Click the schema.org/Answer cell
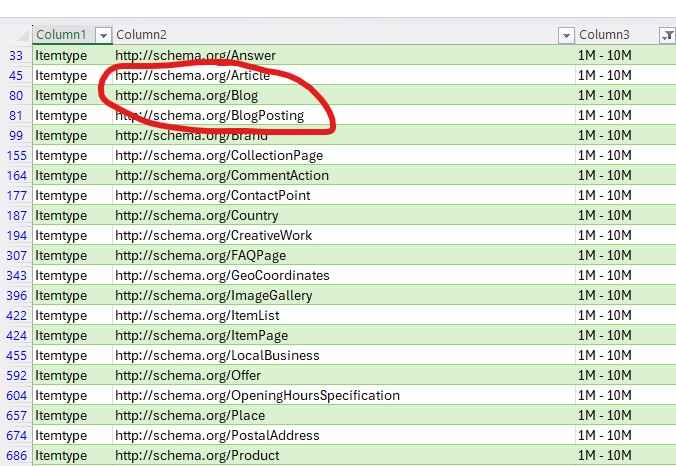The image size is (676, 466). (x=344, y=56)
